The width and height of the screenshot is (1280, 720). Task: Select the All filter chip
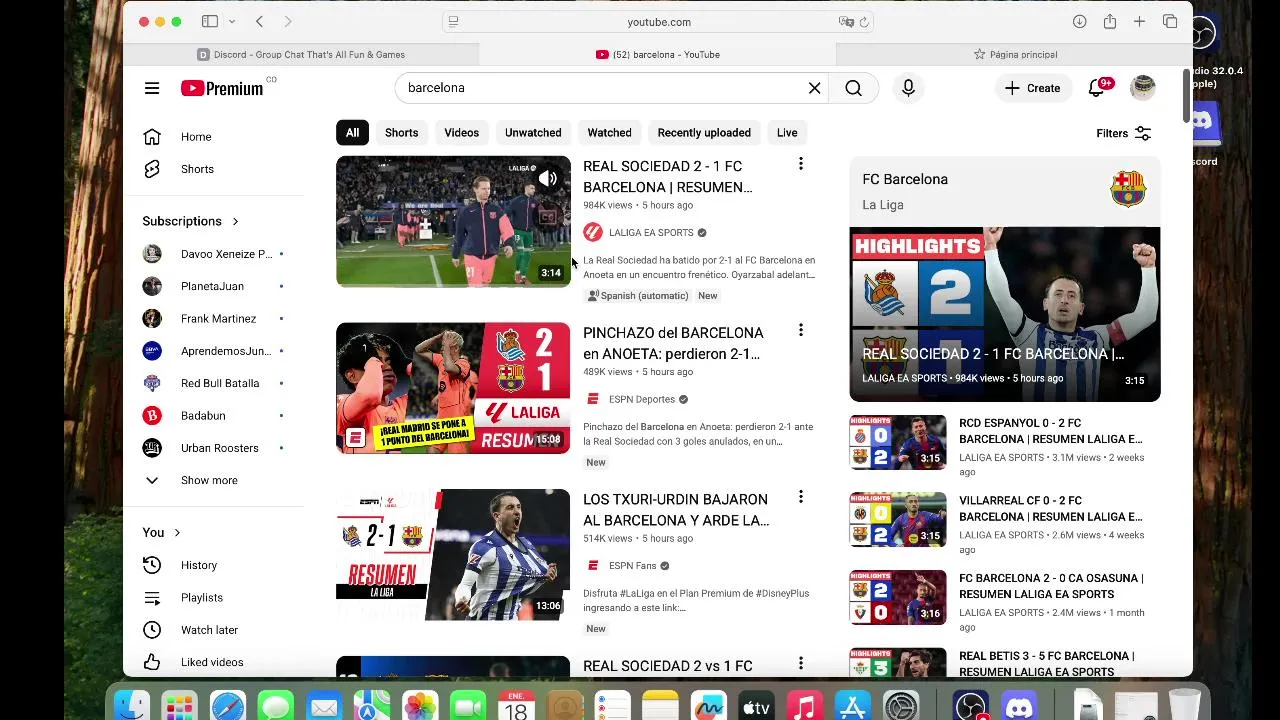352,132
